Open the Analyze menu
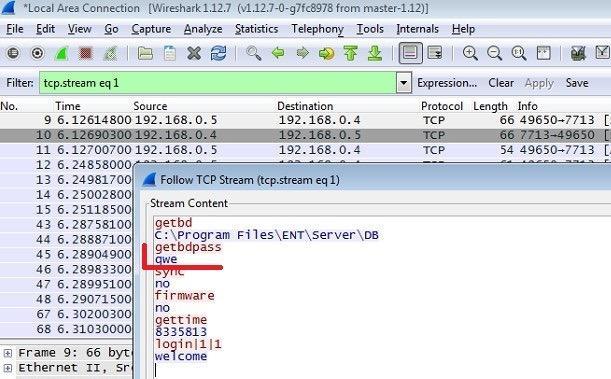The image size is (611, 379). [x=203, y=29]
